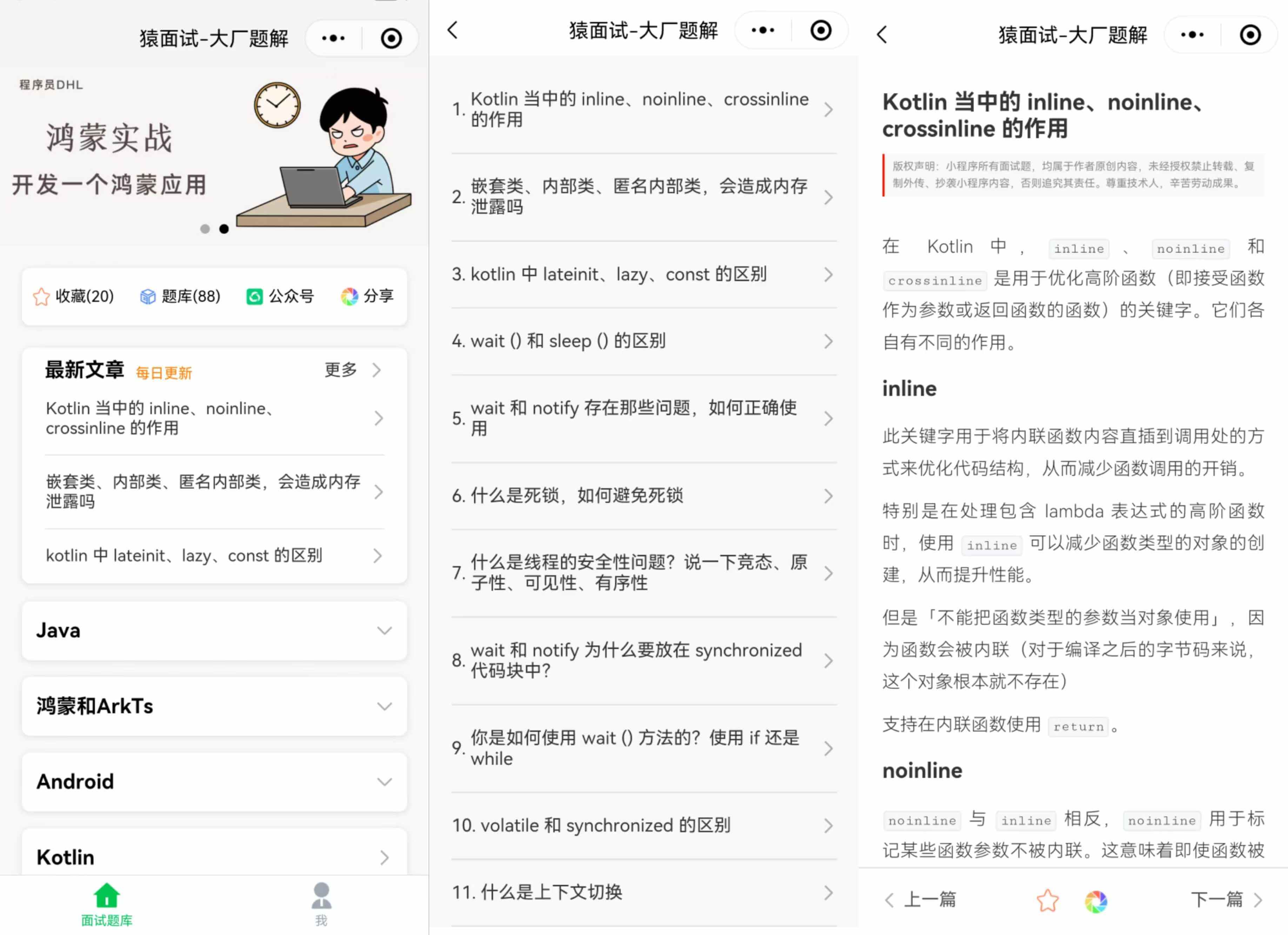Go to next article with 下一篇

click(1227, 900)
